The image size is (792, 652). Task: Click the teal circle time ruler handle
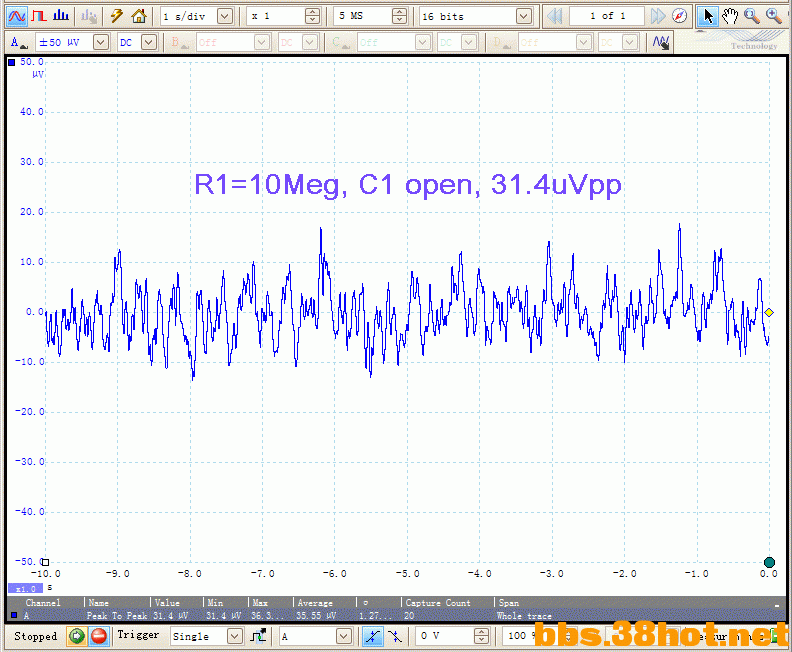(x=769, y=562)
